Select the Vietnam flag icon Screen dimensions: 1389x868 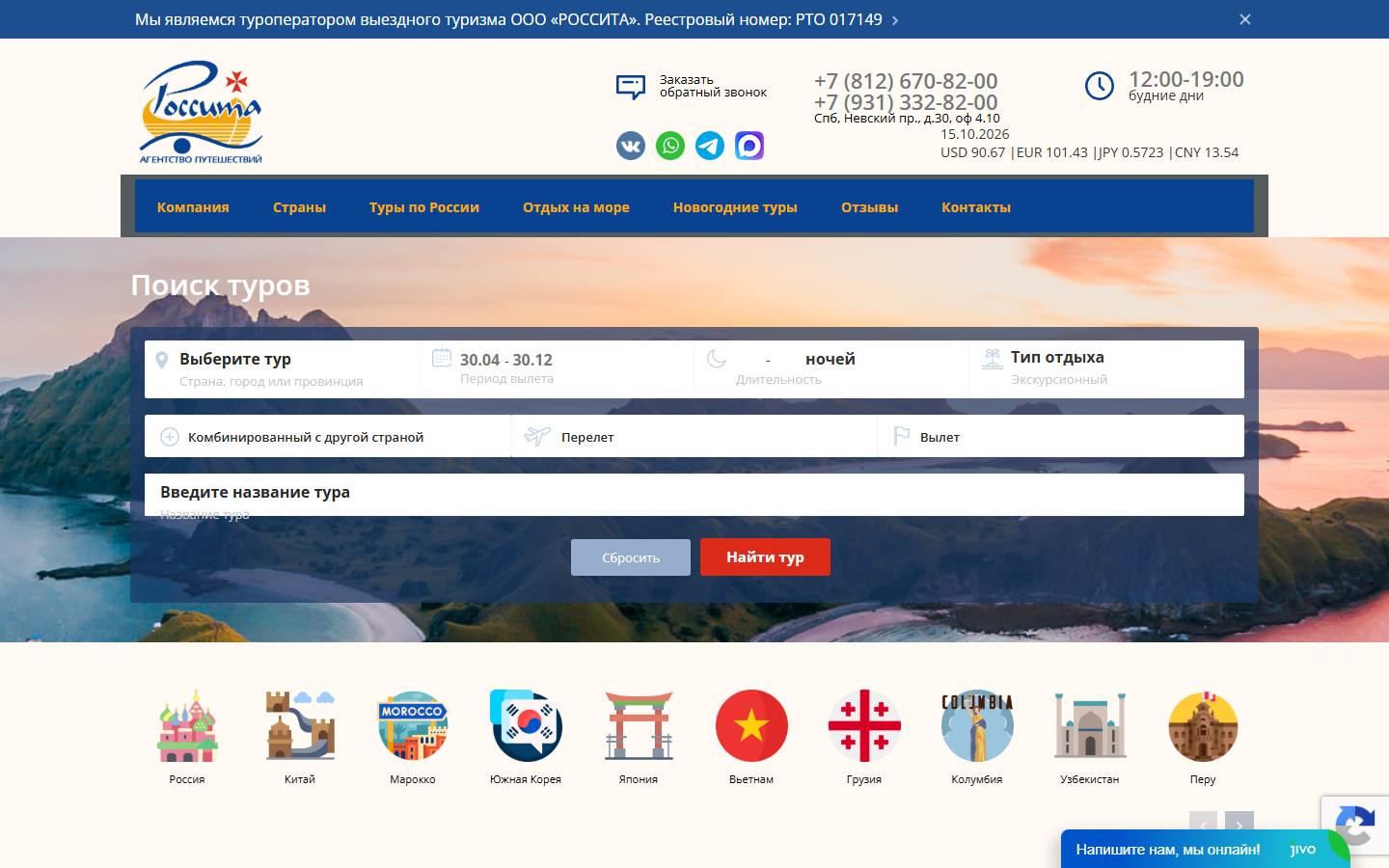(x=751, y=726)
